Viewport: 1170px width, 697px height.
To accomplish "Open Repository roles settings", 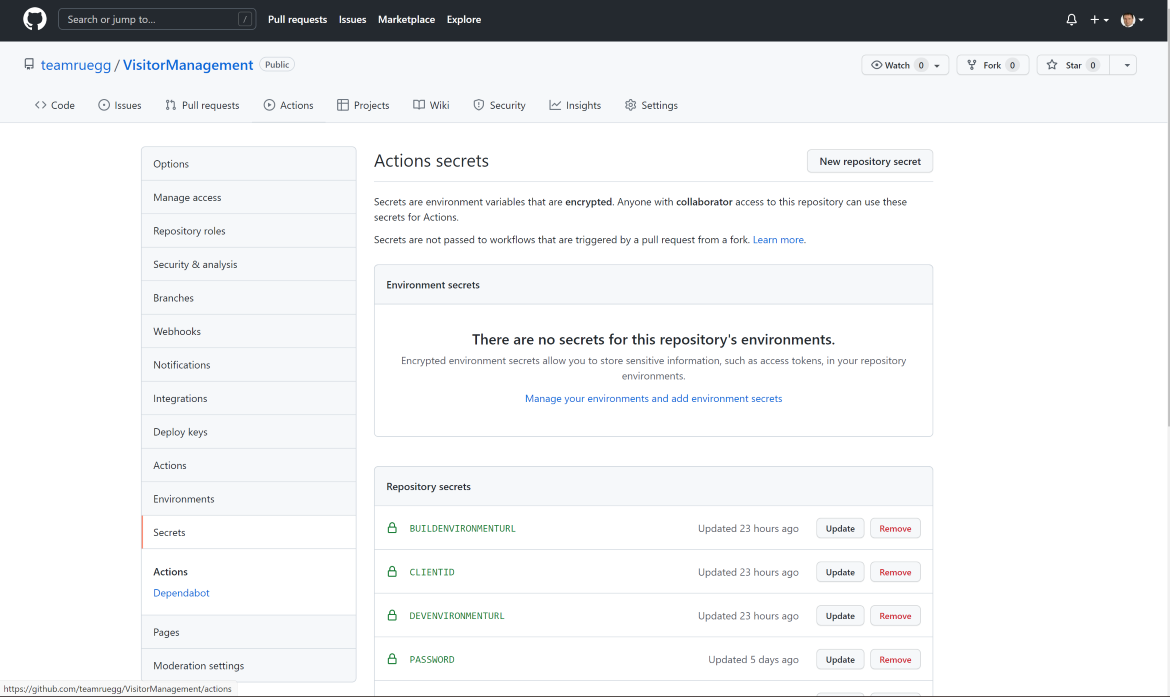I will click(x=248, y=231).
